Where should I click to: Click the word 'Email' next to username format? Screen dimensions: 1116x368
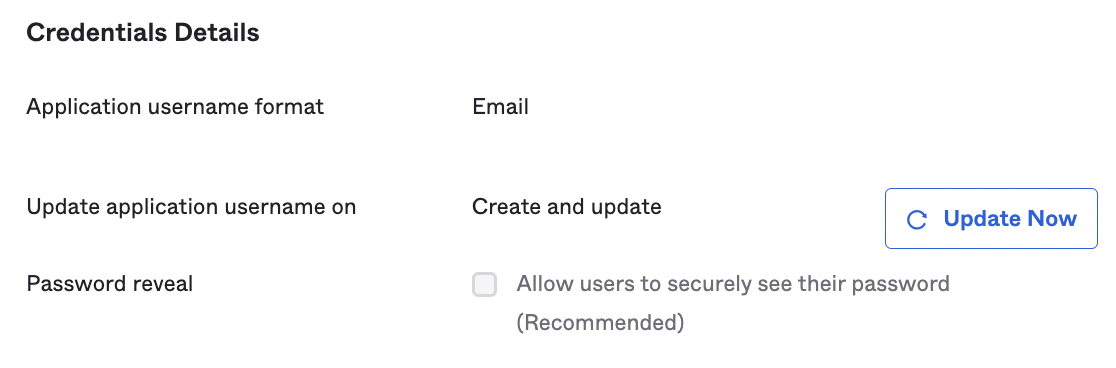(500, 107)
